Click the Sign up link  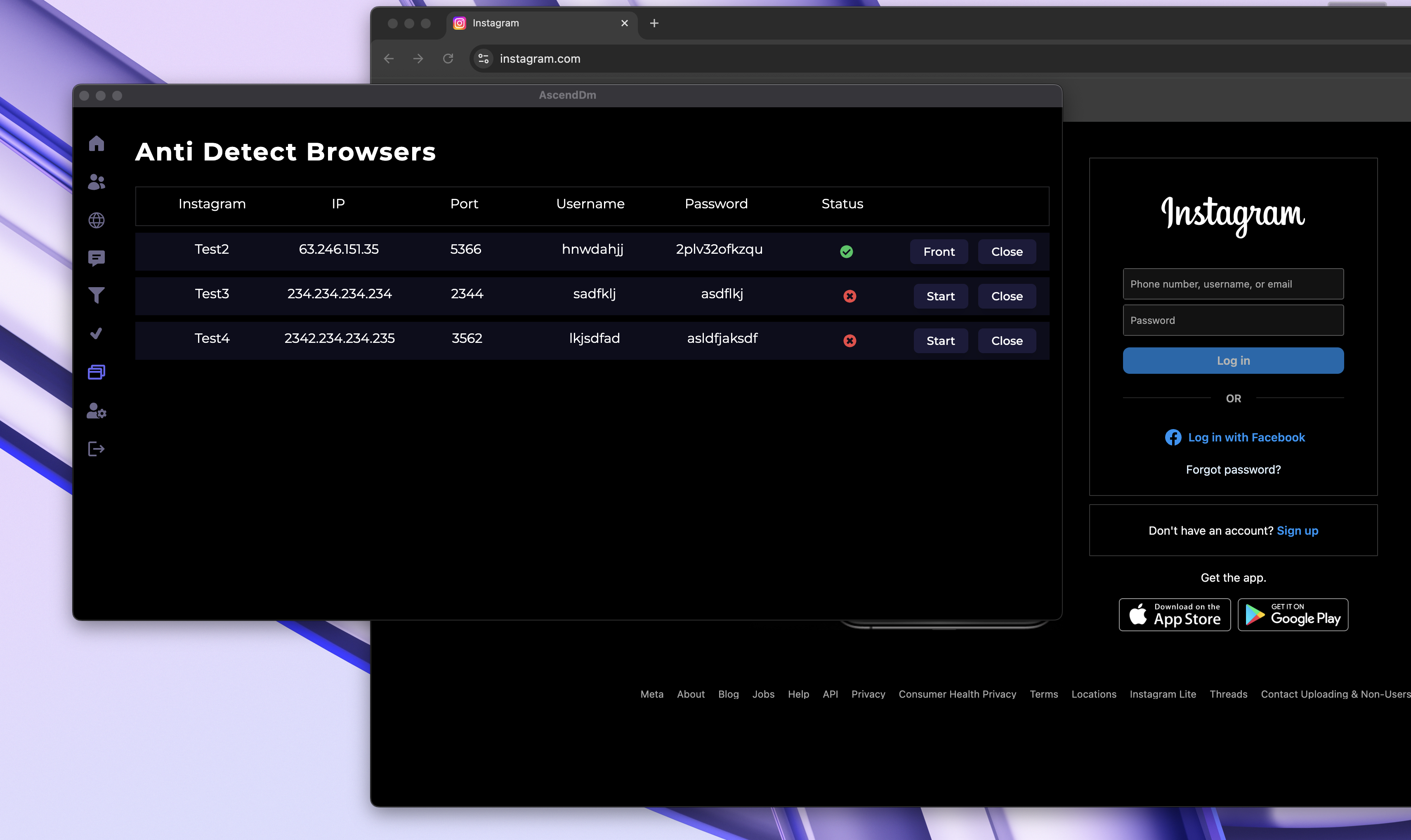(1297, 531)
